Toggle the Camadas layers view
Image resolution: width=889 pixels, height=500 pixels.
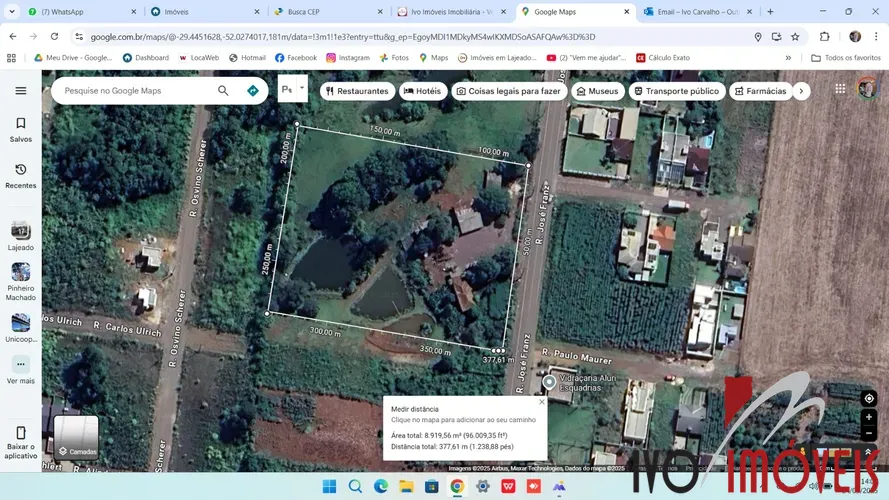tap(76, 437)
